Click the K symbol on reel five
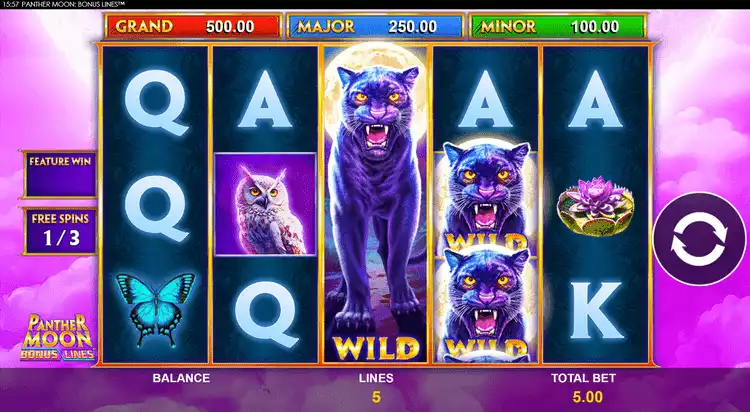 pos(596,311)
